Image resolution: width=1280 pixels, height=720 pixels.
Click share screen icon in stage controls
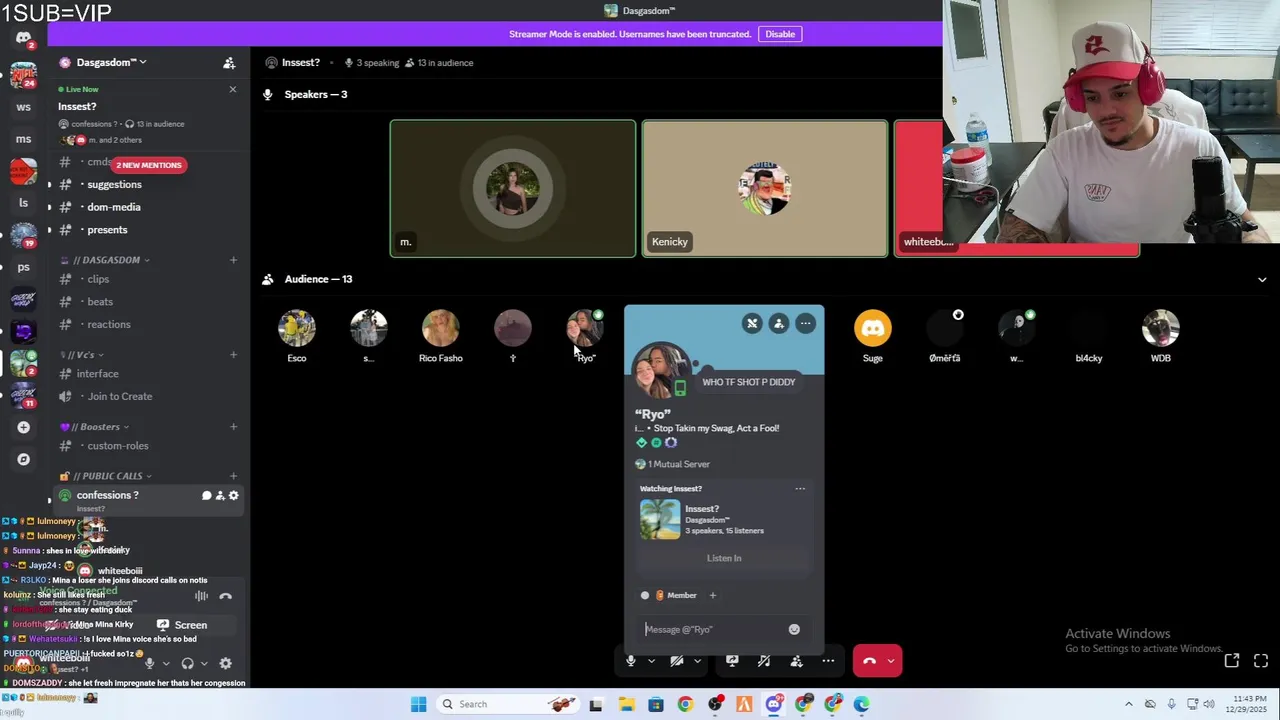(732, 661)
